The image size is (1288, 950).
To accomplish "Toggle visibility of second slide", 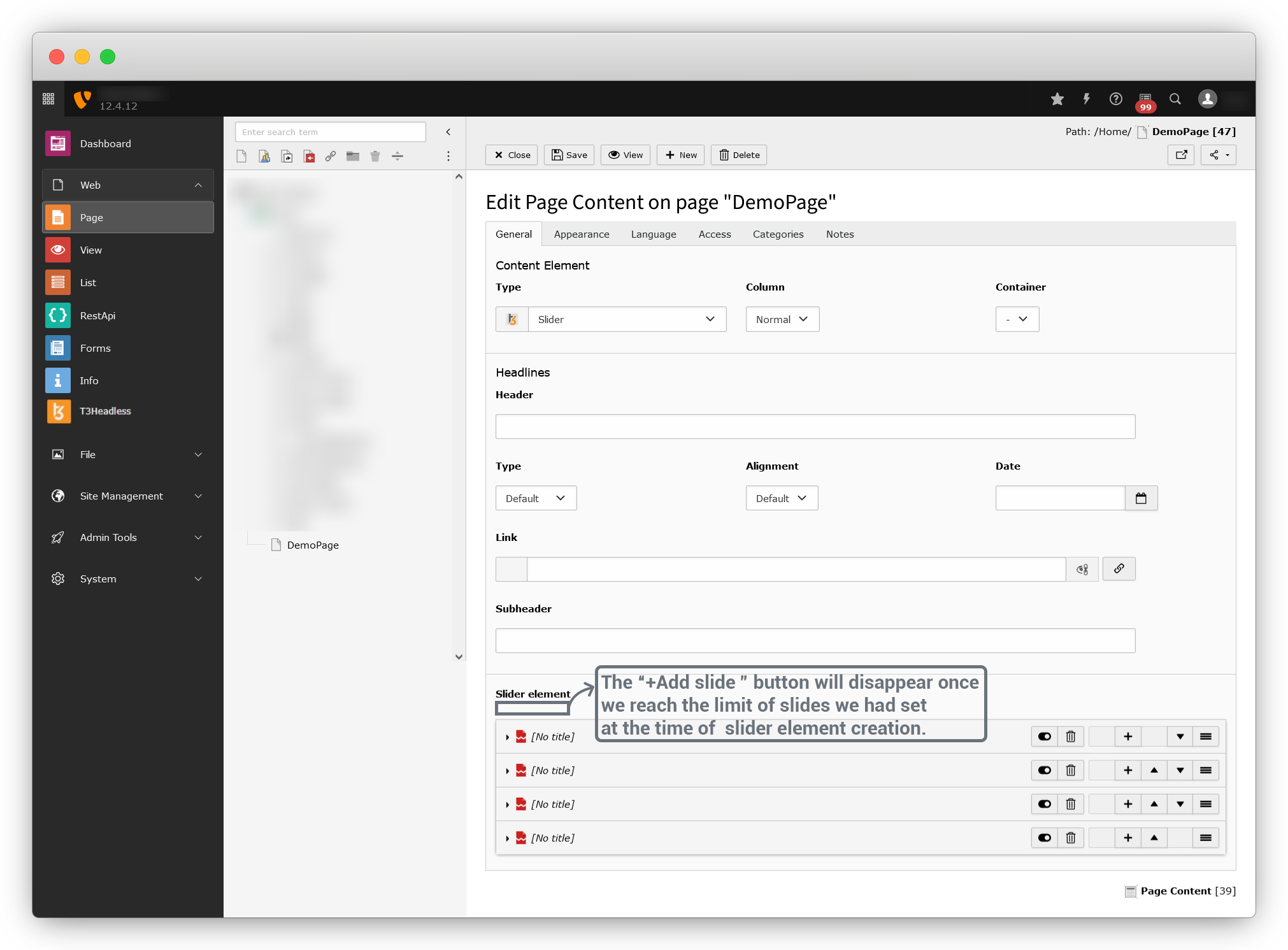I will tap(1045, 770).
